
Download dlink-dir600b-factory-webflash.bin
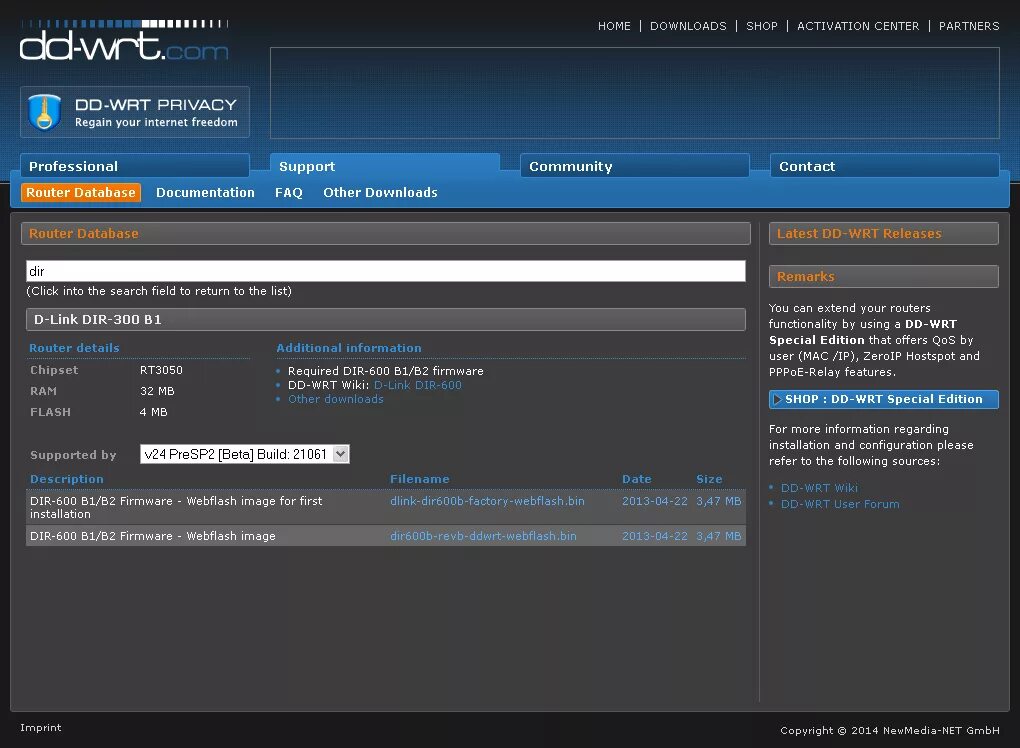click(x=487, y=501)
